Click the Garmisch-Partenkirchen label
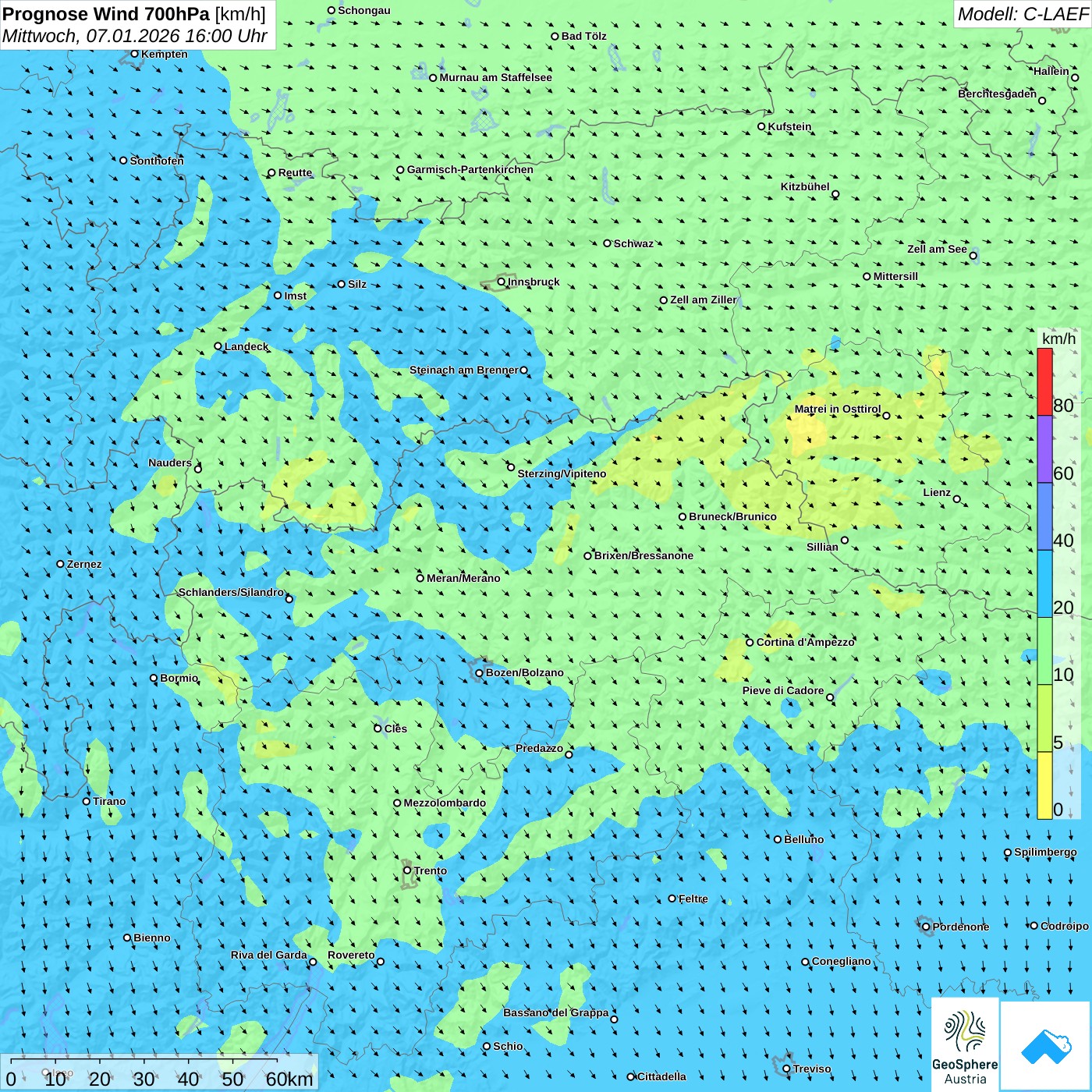Screen dimensions: 1092x1092 470,169
